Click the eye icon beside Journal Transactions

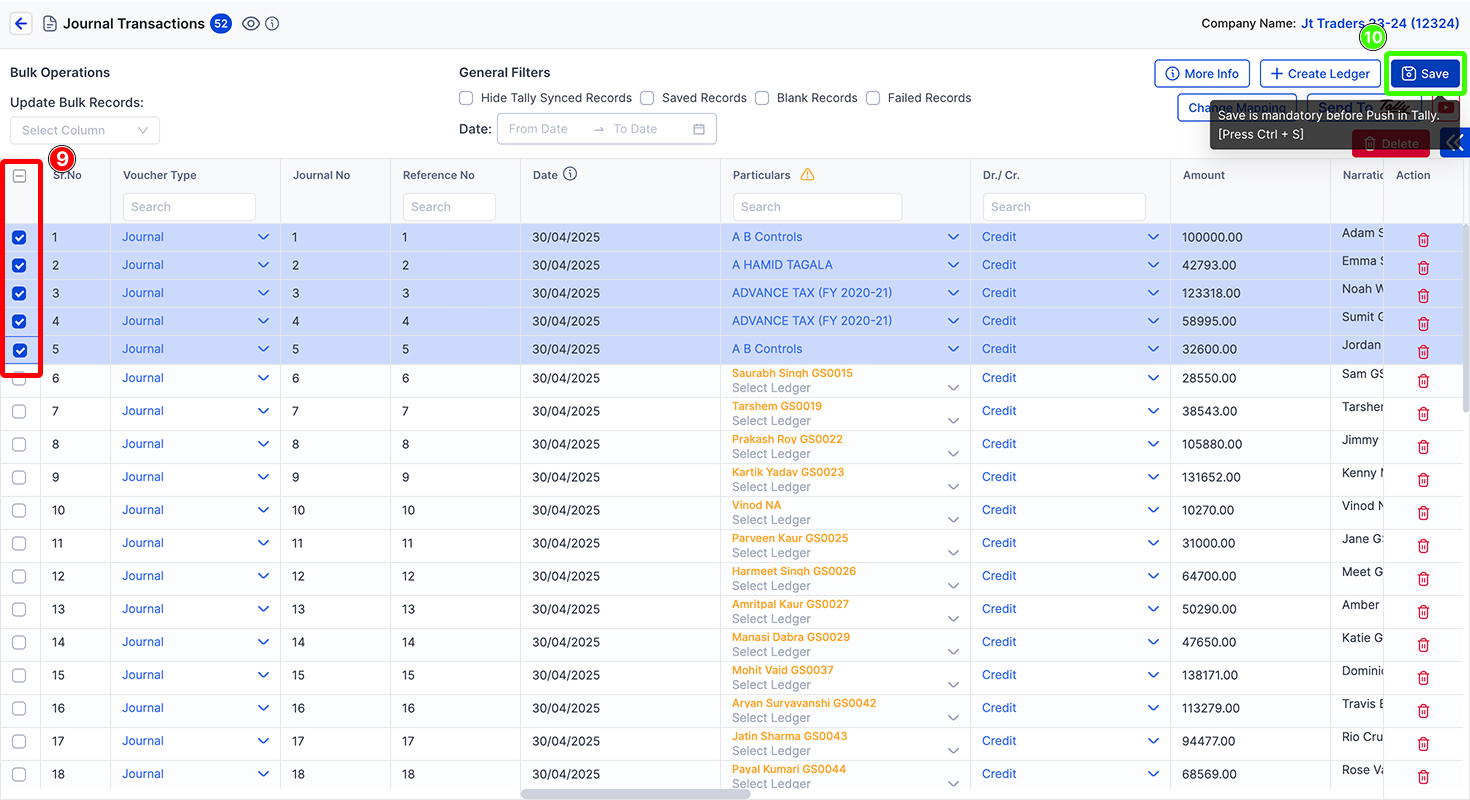(x=251, y=24)
